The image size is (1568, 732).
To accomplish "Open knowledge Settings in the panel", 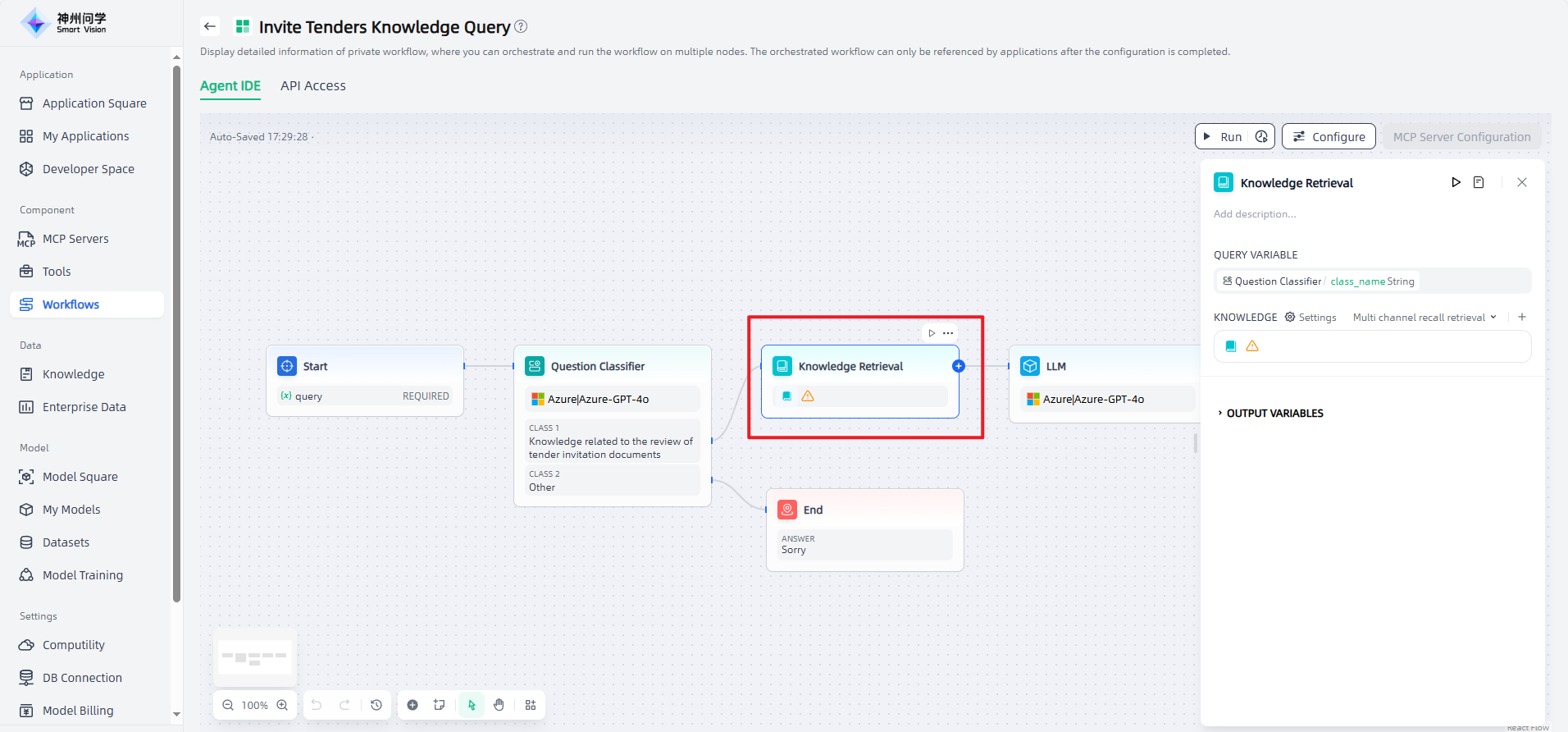I will [1310, 318].
